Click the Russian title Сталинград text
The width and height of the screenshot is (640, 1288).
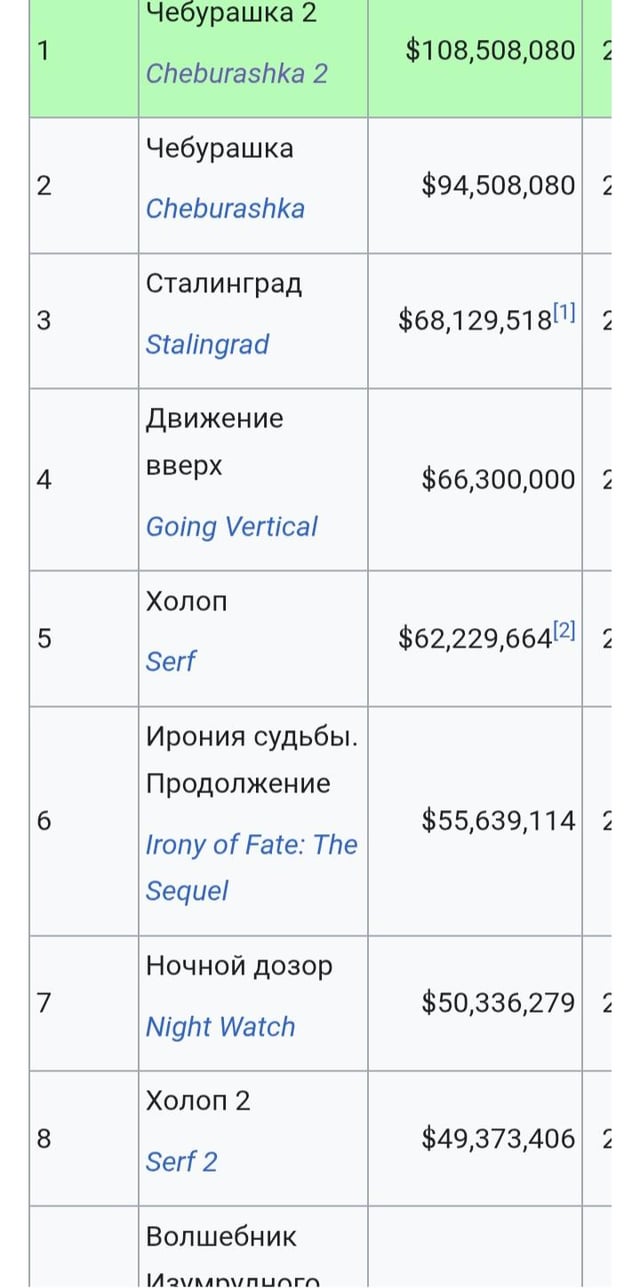(x=223, y=284)
